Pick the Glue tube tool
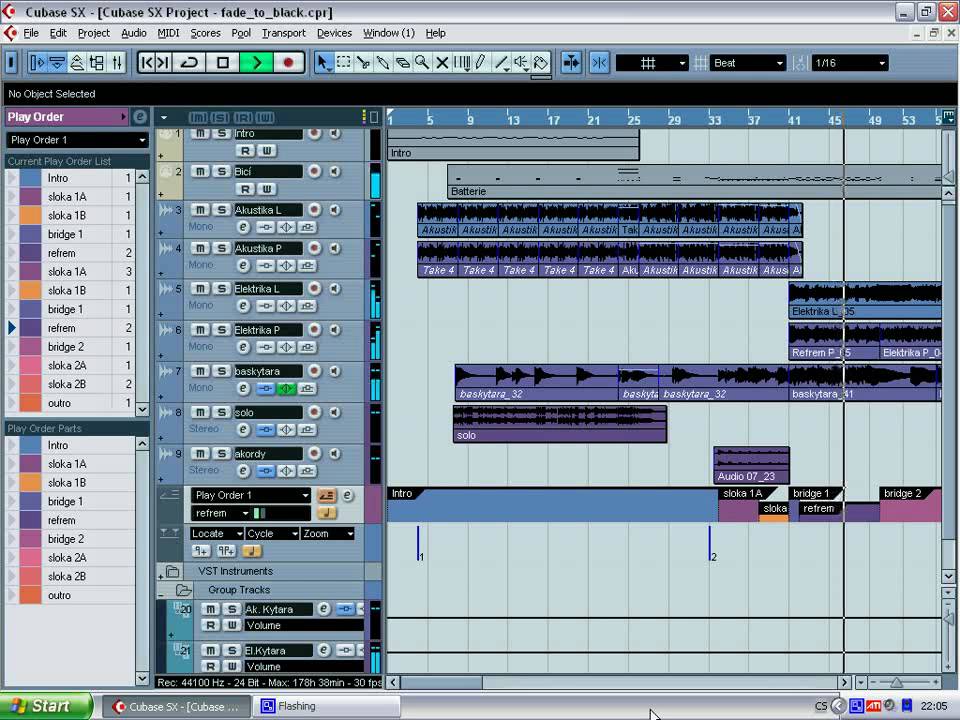The image size is (960, 720). (x=383, y=62)
